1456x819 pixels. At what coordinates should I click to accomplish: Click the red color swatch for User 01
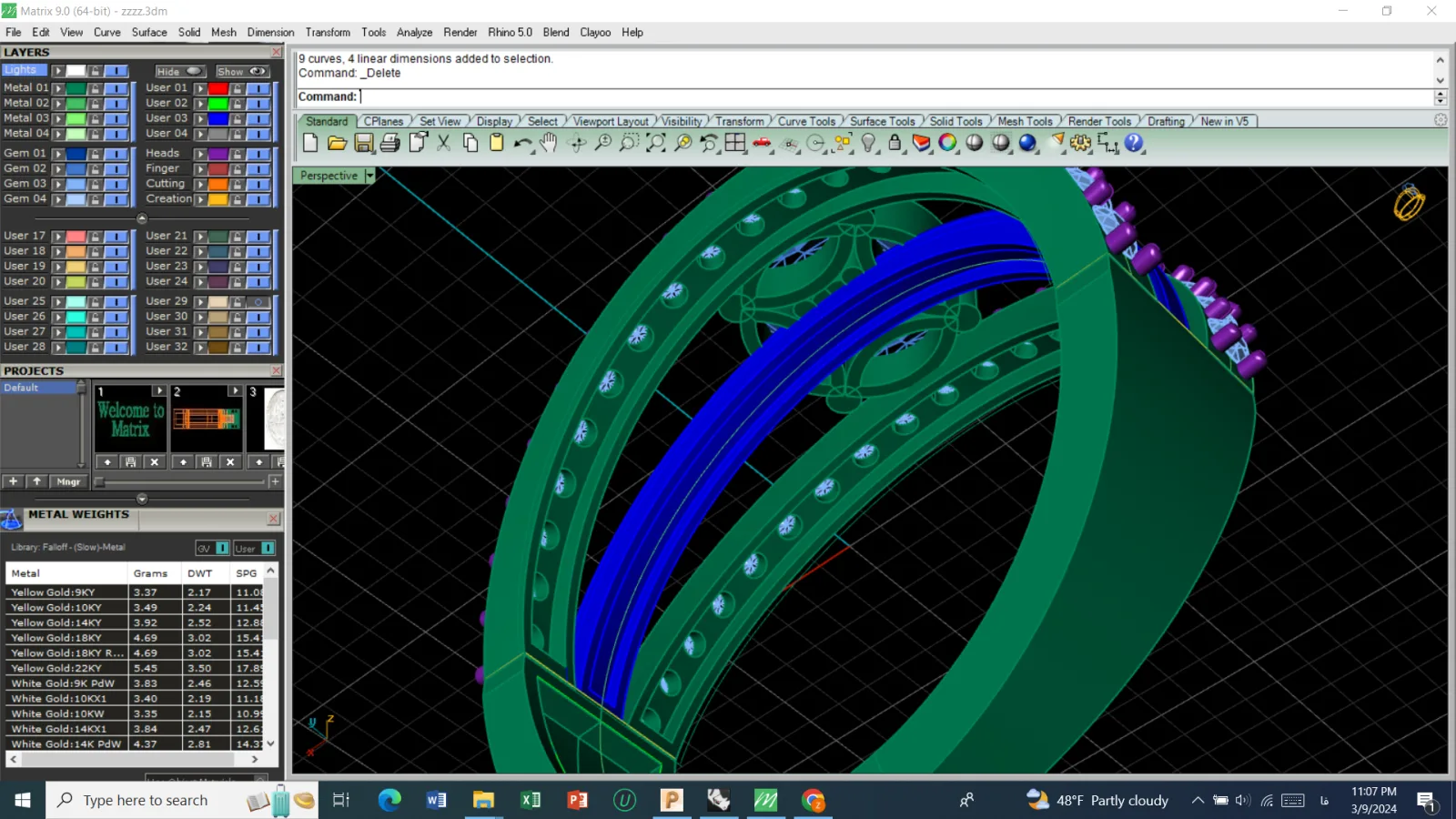point(218,88)
